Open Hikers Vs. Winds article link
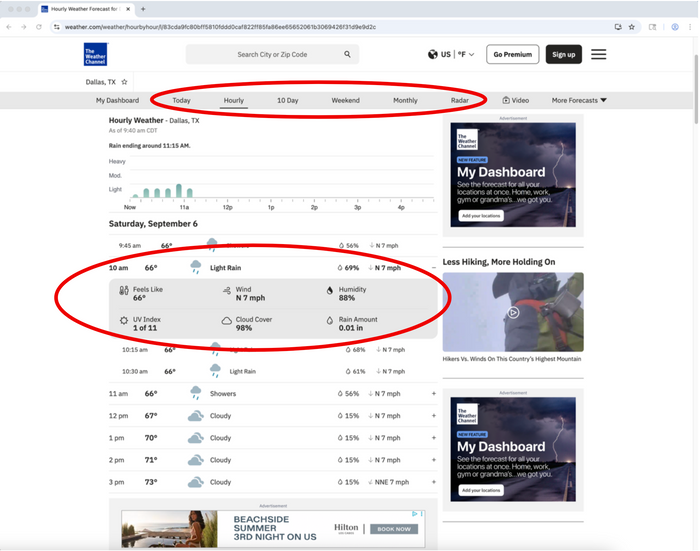Image resolution: width=700 pixels, height=551 pixels. 512,359
